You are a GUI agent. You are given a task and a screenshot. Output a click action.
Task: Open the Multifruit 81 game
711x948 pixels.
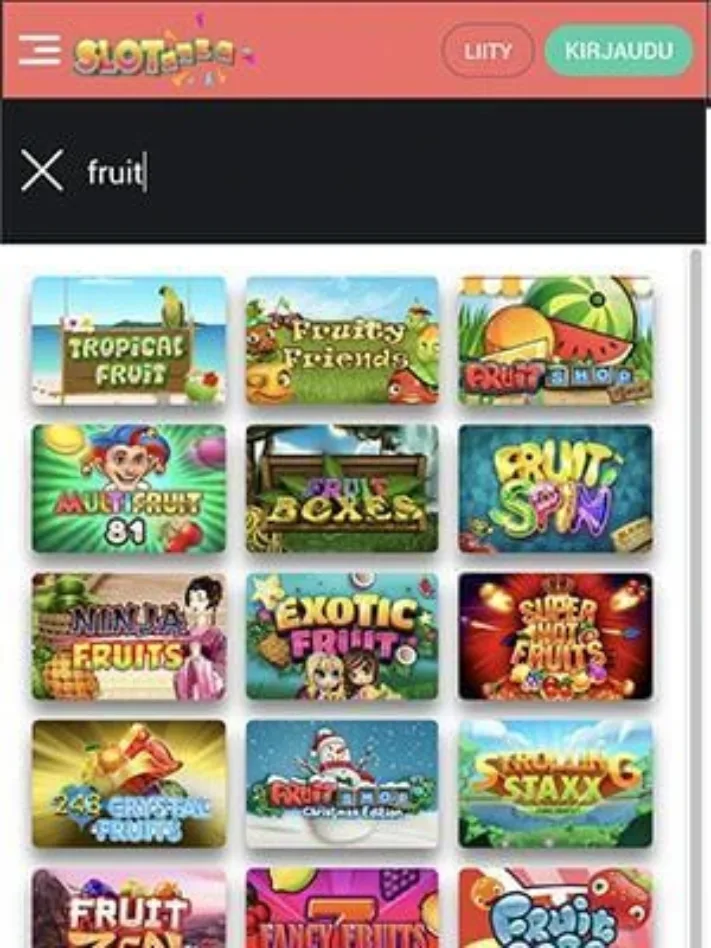click(x=129, y=489)
